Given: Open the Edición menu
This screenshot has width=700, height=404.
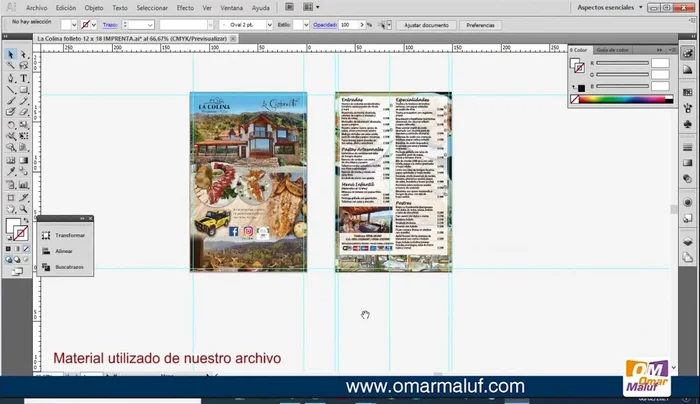Looking at the screenshot, I should 66,8.
